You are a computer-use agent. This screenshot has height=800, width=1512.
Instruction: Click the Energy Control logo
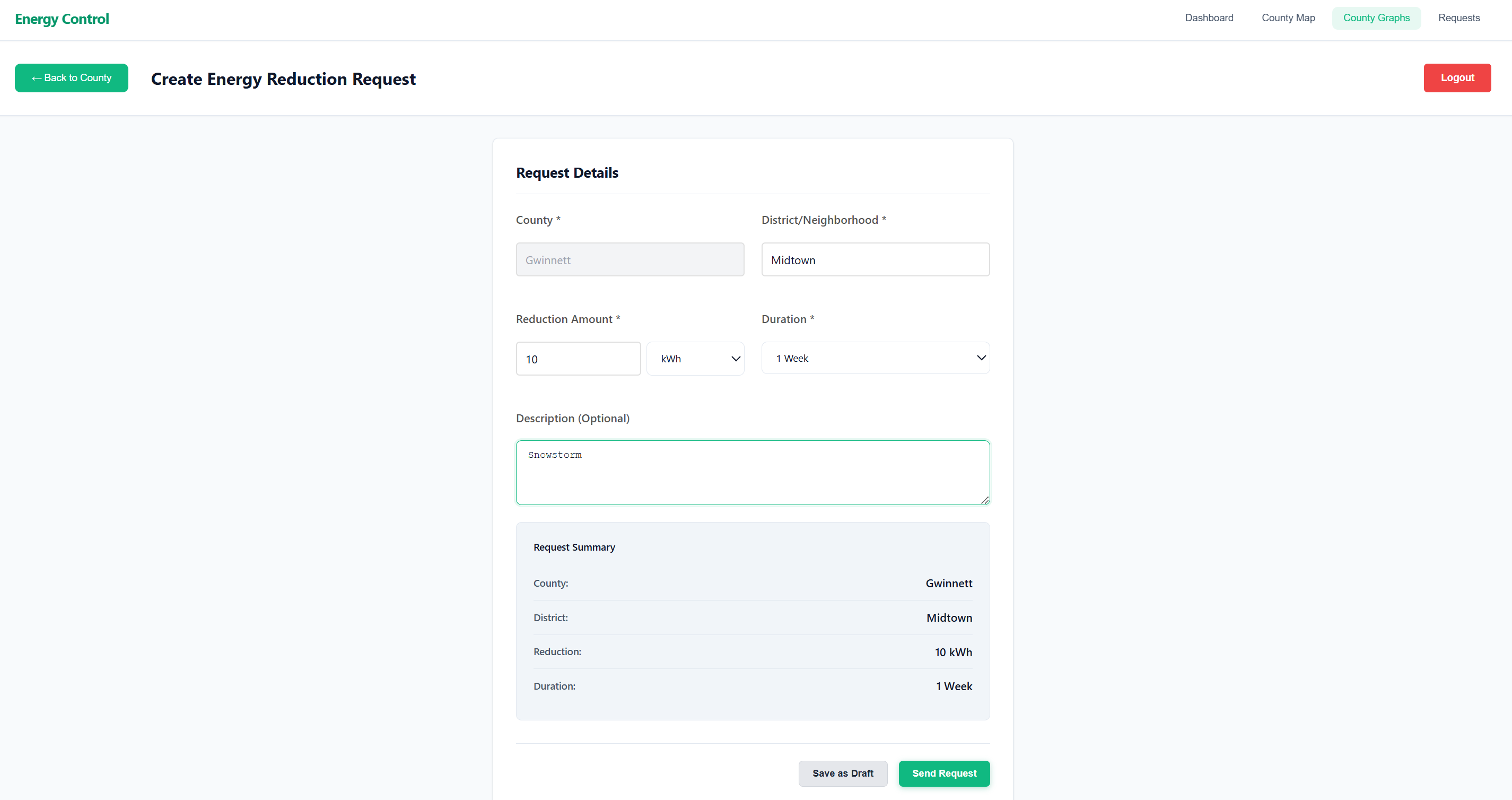point(62,19)
